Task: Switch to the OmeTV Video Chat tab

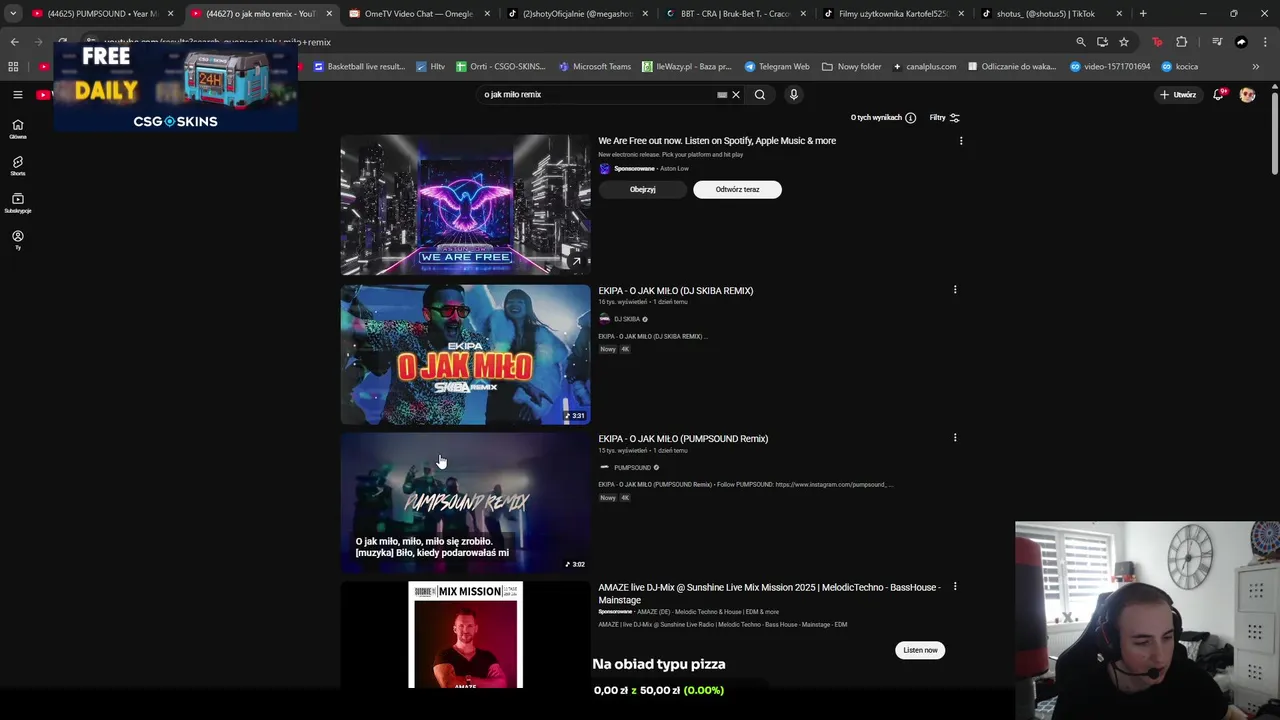Action: click(420, 14)
